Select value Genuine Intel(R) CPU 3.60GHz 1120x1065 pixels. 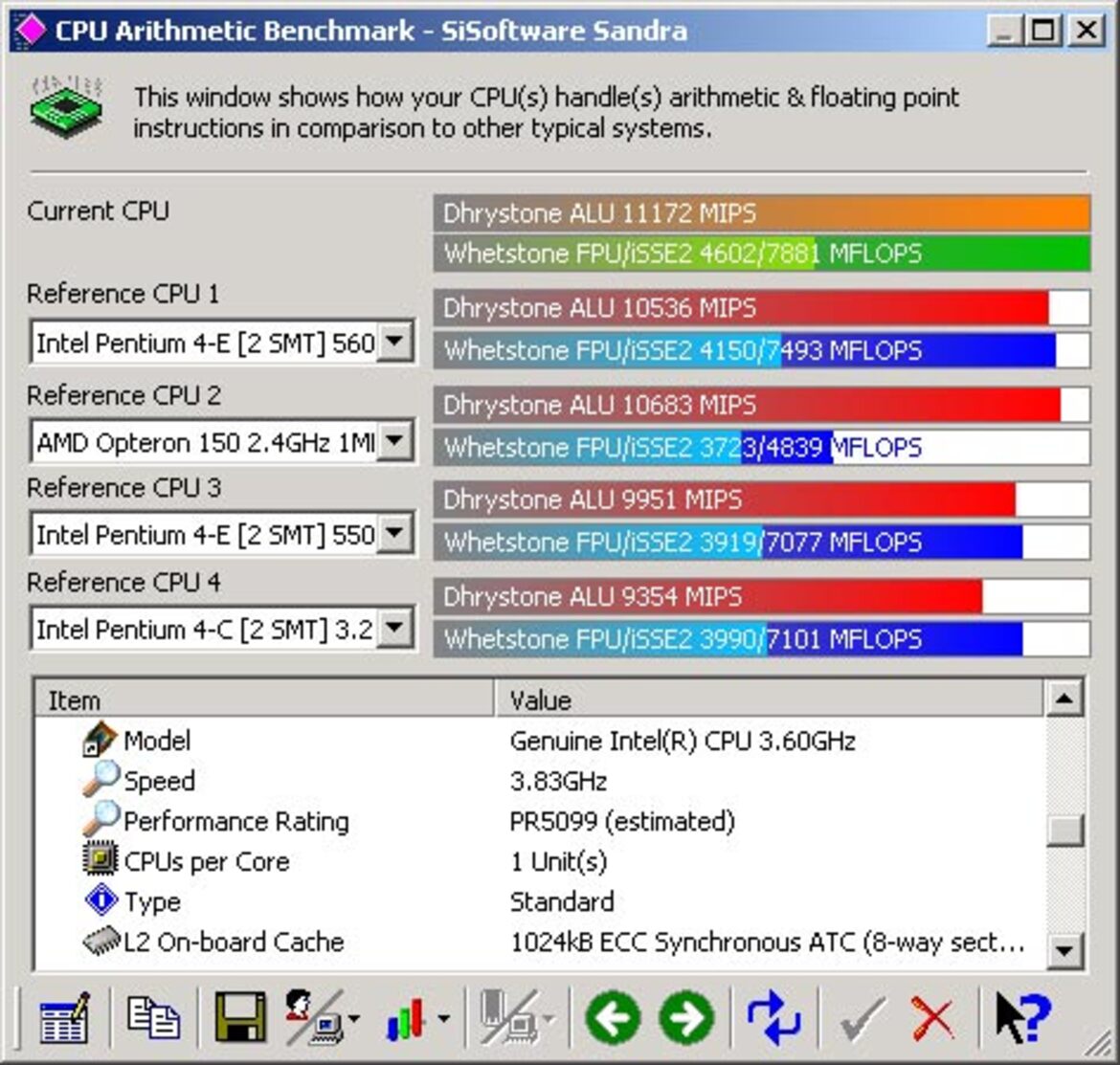coord(683,741)
